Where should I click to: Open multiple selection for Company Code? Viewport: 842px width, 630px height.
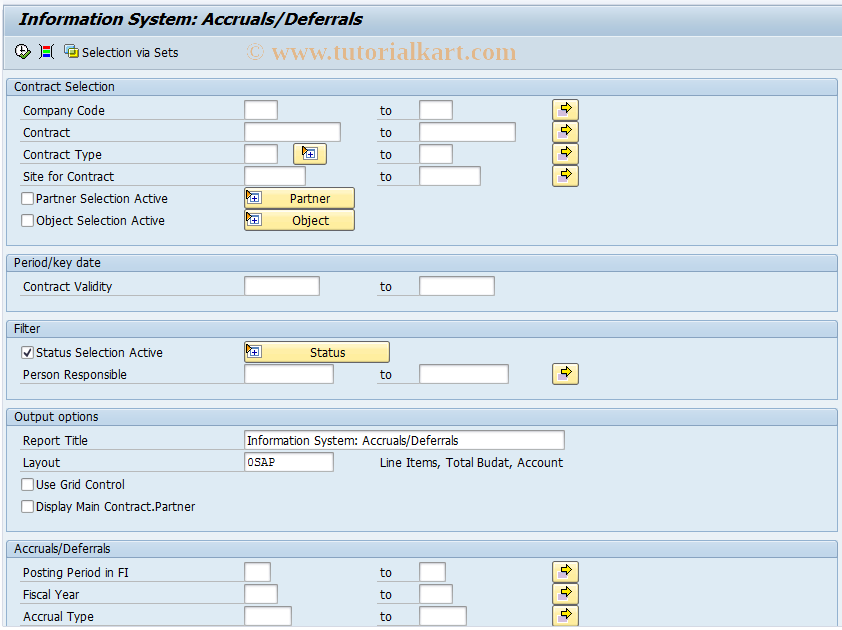coord(565,110)
